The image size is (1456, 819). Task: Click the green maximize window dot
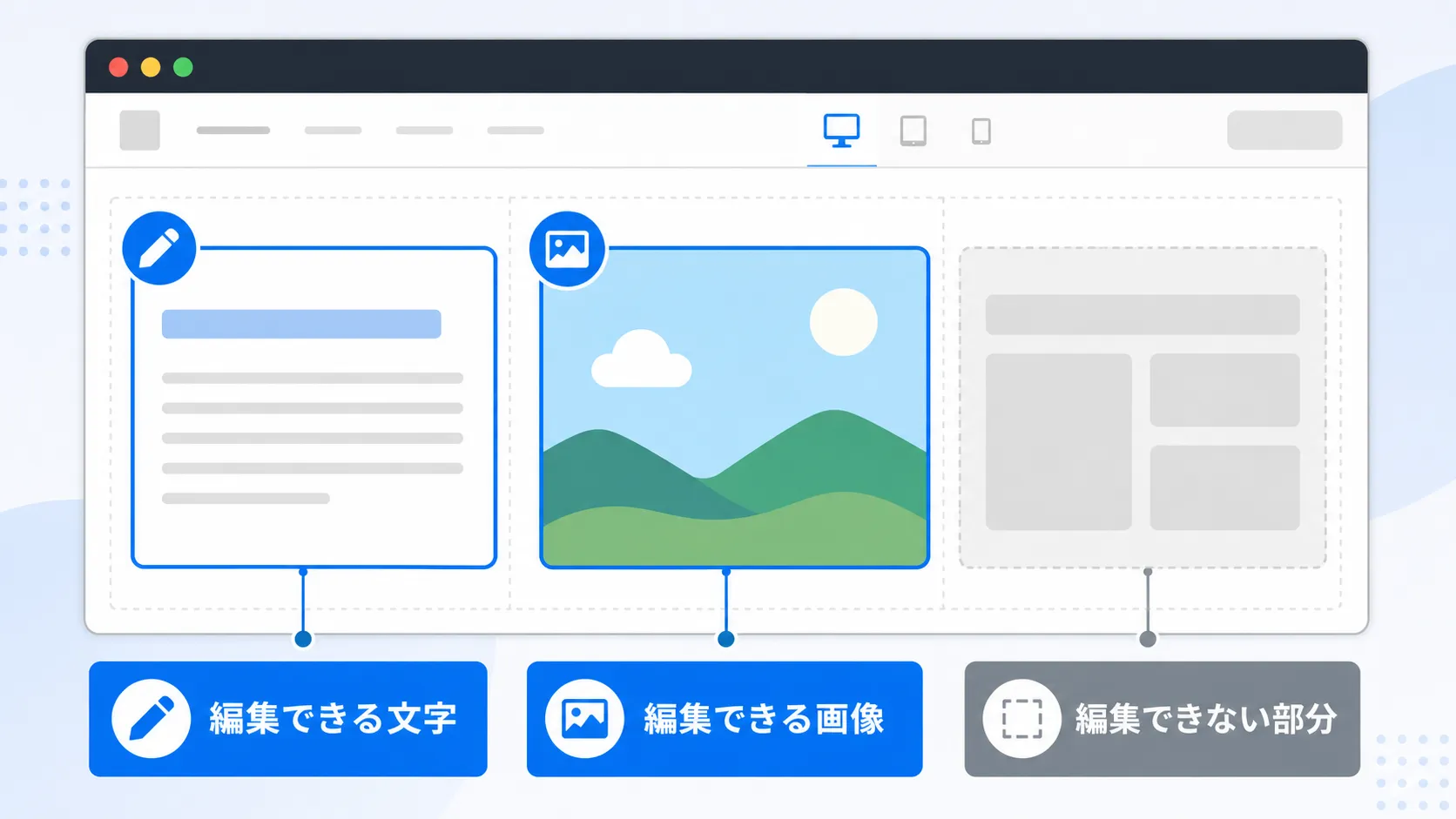pyautogui.click(x=183, y=67)
